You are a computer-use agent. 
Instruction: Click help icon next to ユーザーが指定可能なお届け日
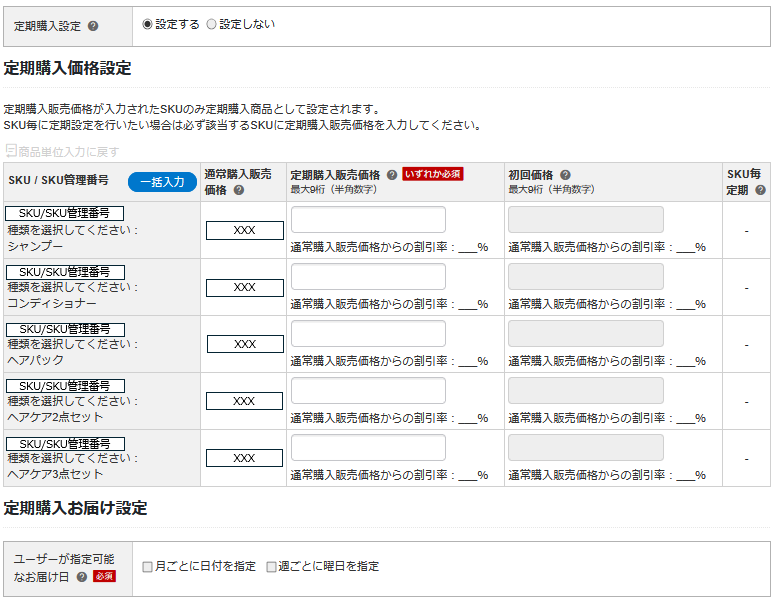click(x=82, y=577)
